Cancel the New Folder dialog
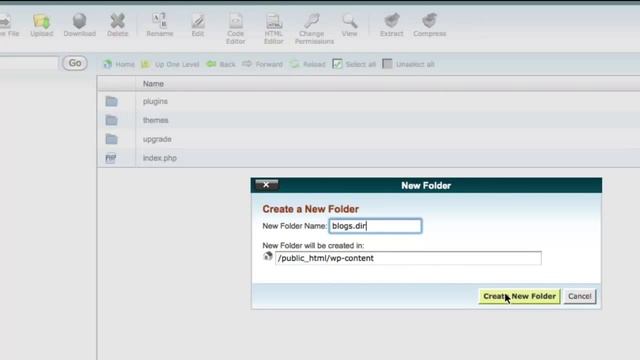640x360 pixels. click(580, 296)
